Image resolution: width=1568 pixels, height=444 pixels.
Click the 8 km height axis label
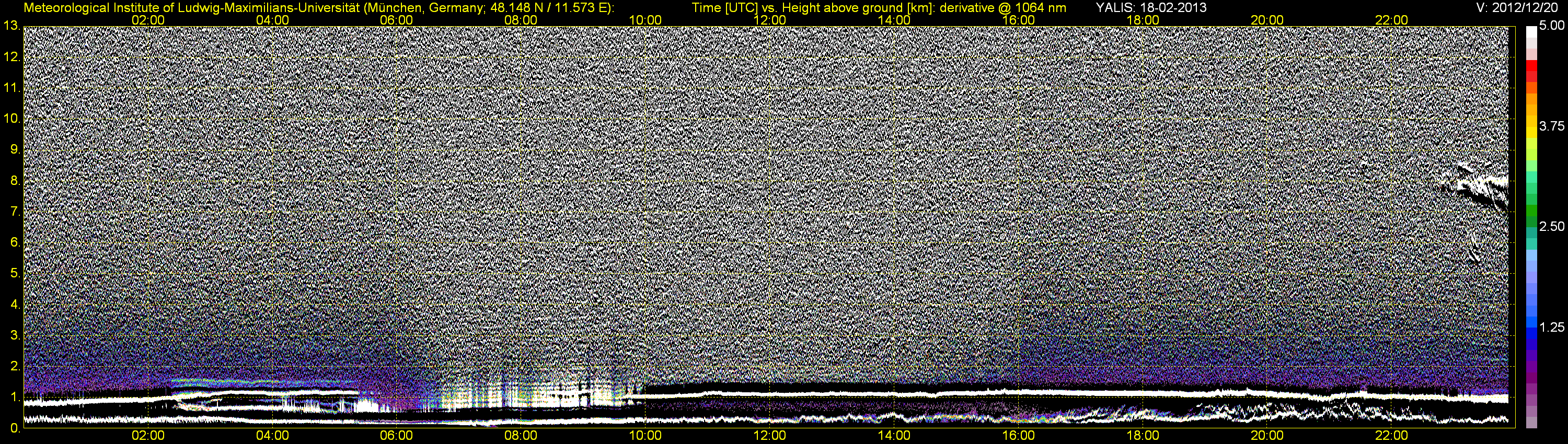pos(15,181)
